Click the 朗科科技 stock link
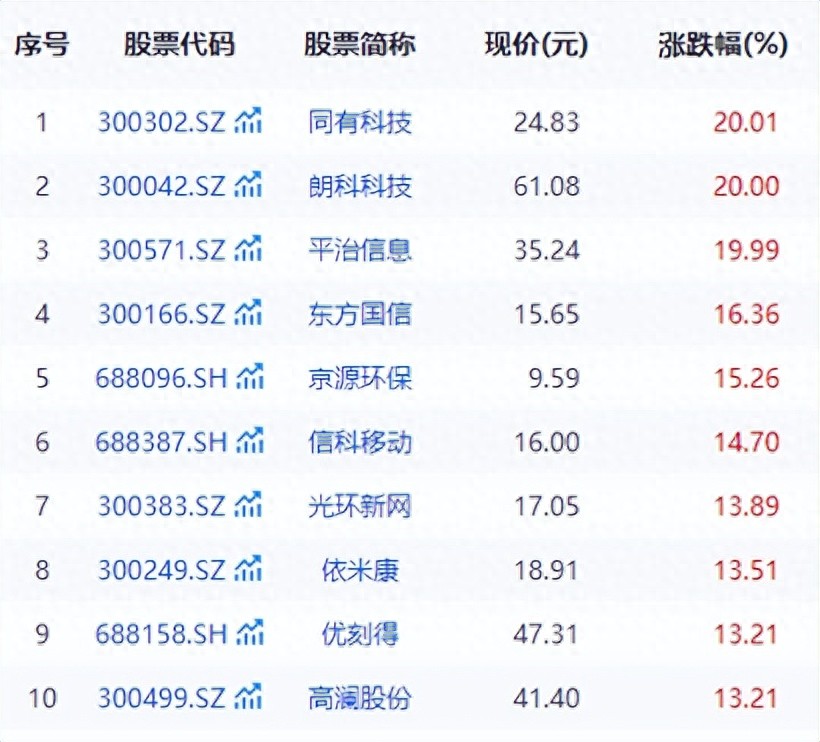Screen dimensions: 820x742 click(360, 187)
